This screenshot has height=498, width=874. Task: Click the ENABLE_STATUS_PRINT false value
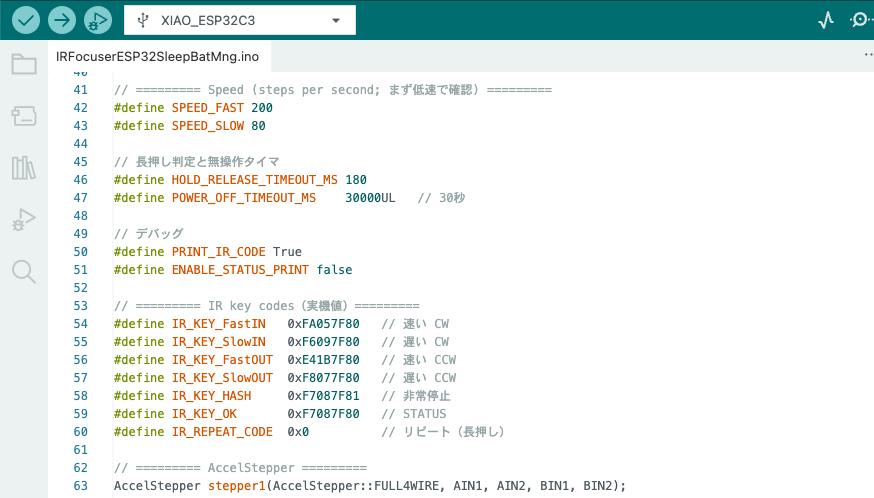click(334, 269)
